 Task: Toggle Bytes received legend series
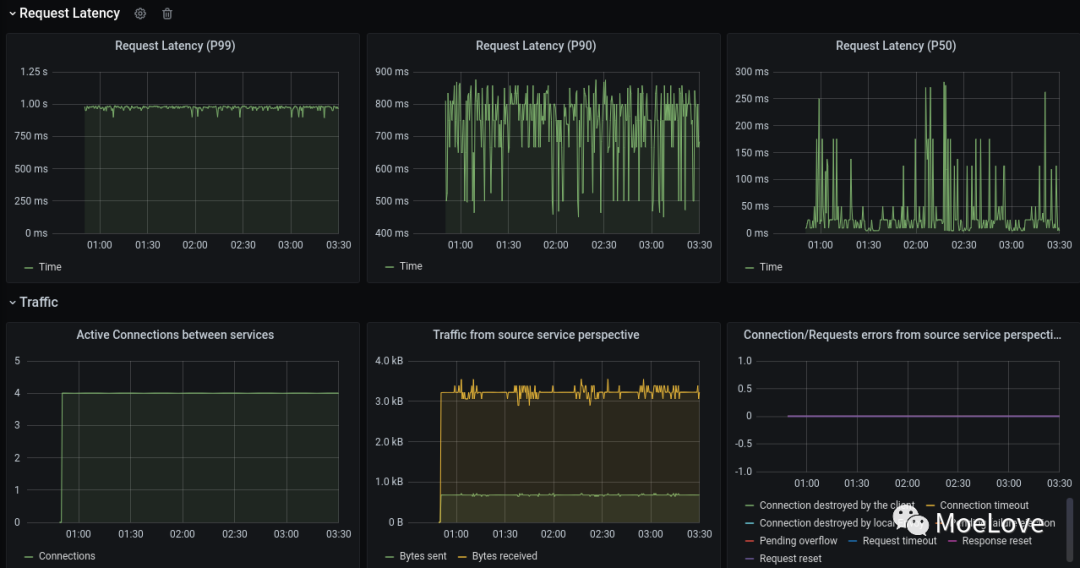click(x=504, y=556)
